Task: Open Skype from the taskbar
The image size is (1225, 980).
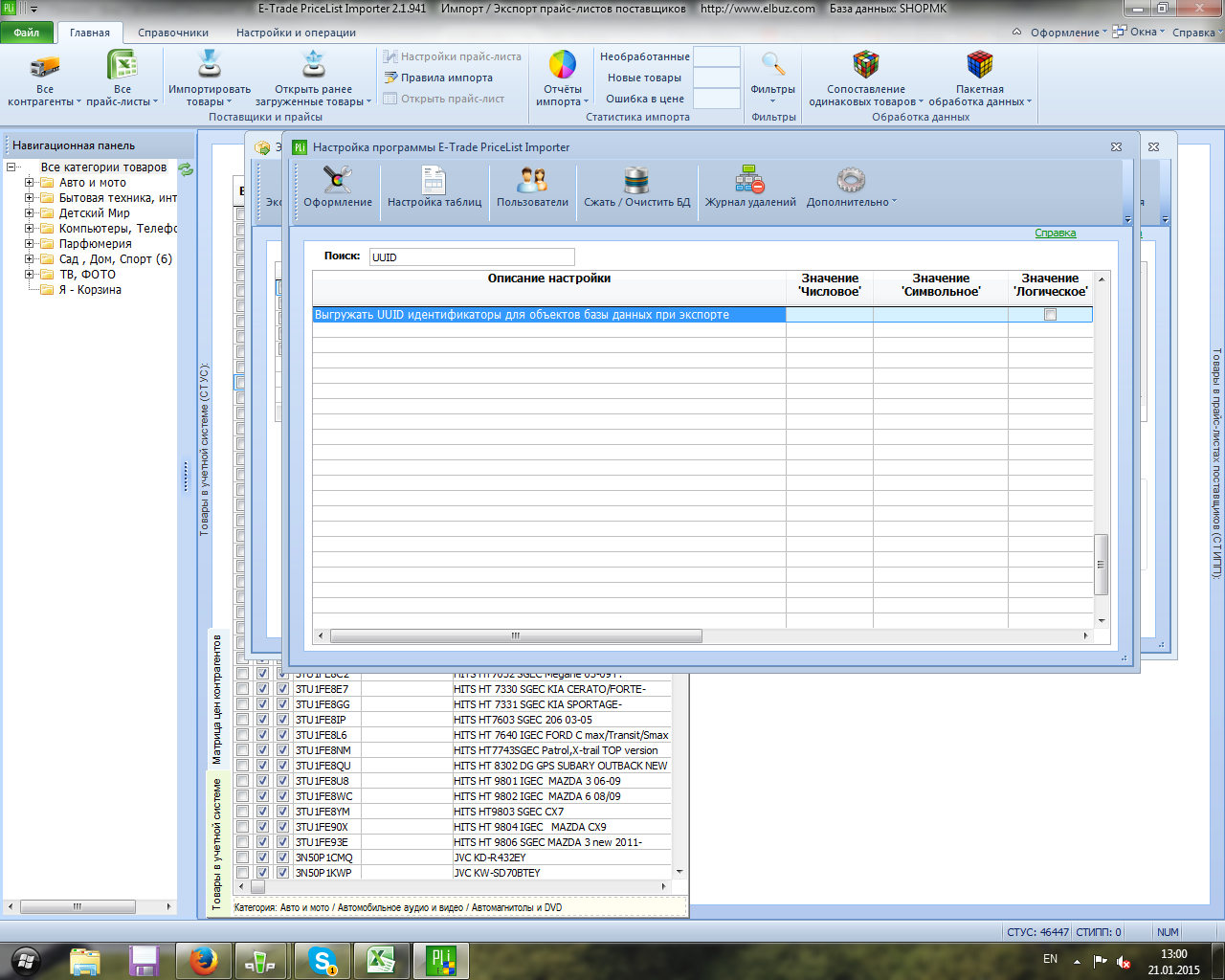Action: click(x=323, y=960)
